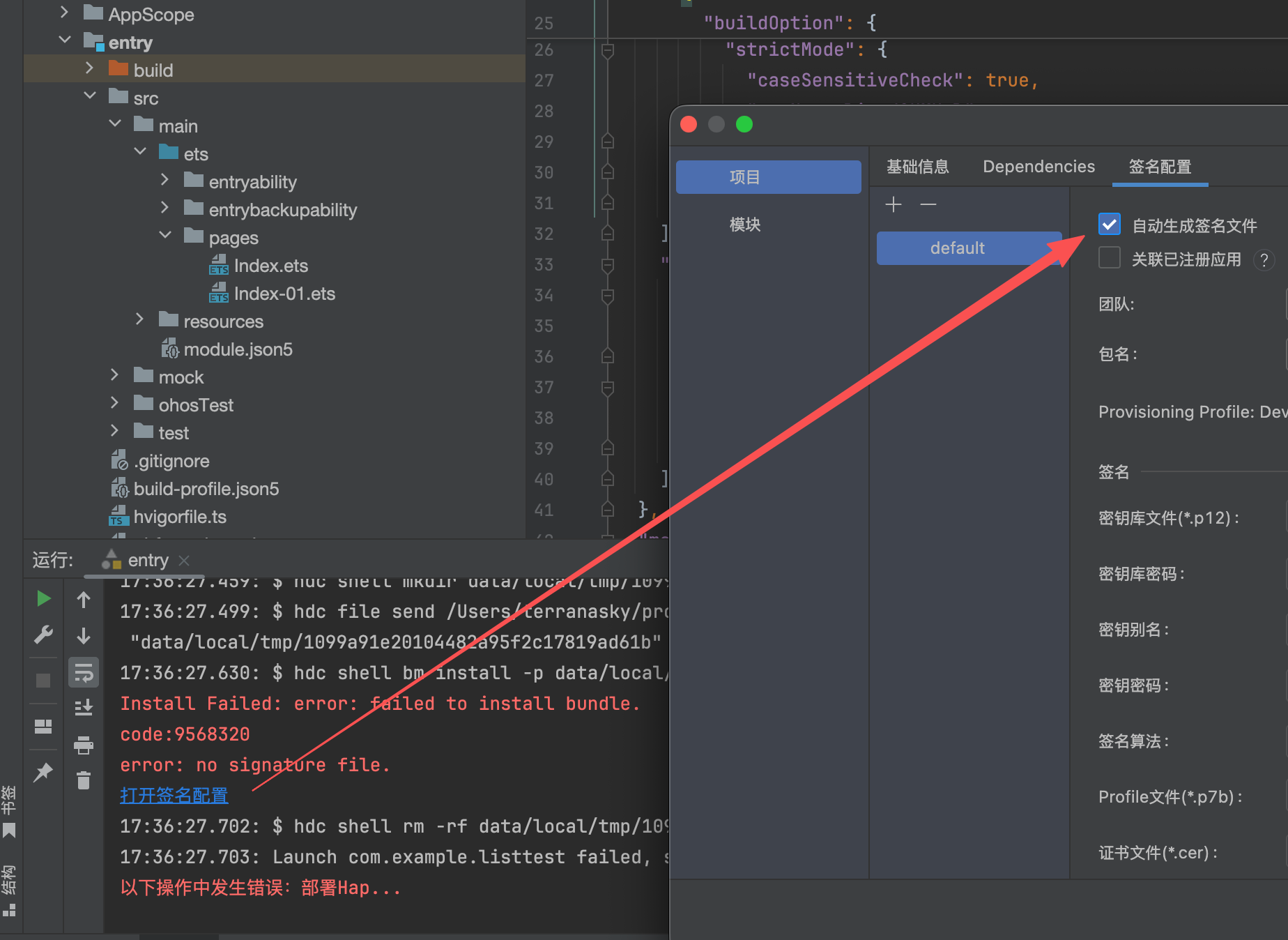This screenshot has height=940, width=1288.
Task: Switch to Dependencies tab
Action: (x=1038, y=167)
